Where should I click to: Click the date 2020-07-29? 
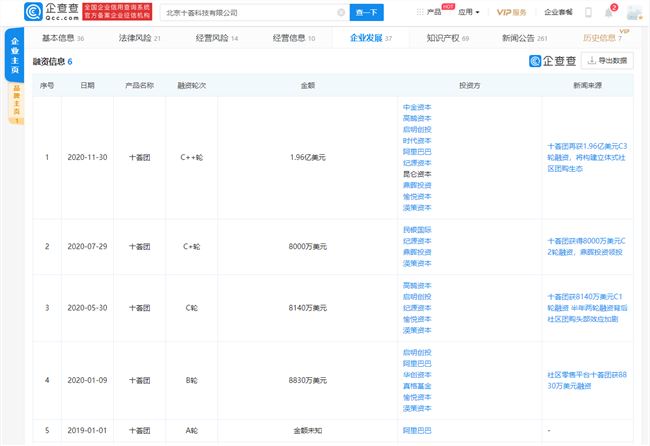coord(87,247)
